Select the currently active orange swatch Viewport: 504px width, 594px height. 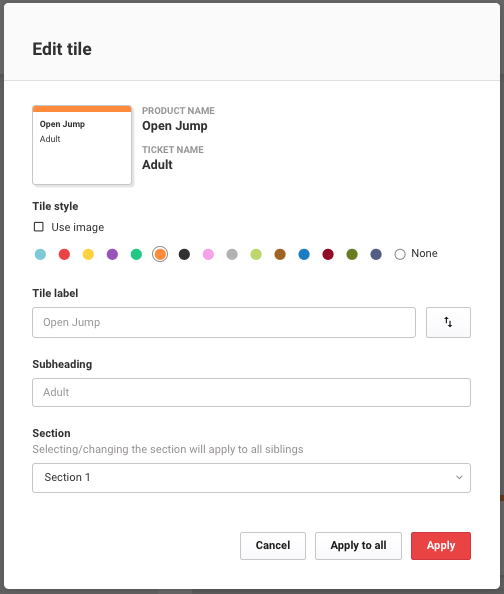160,254
